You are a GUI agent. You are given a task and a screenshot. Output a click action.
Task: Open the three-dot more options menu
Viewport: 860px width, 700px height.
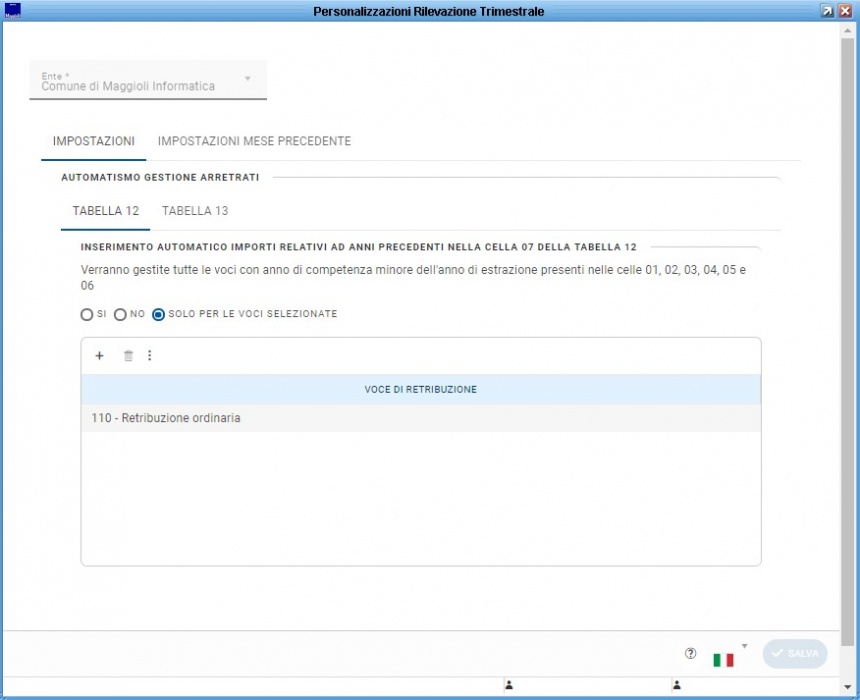coord(149,355)
